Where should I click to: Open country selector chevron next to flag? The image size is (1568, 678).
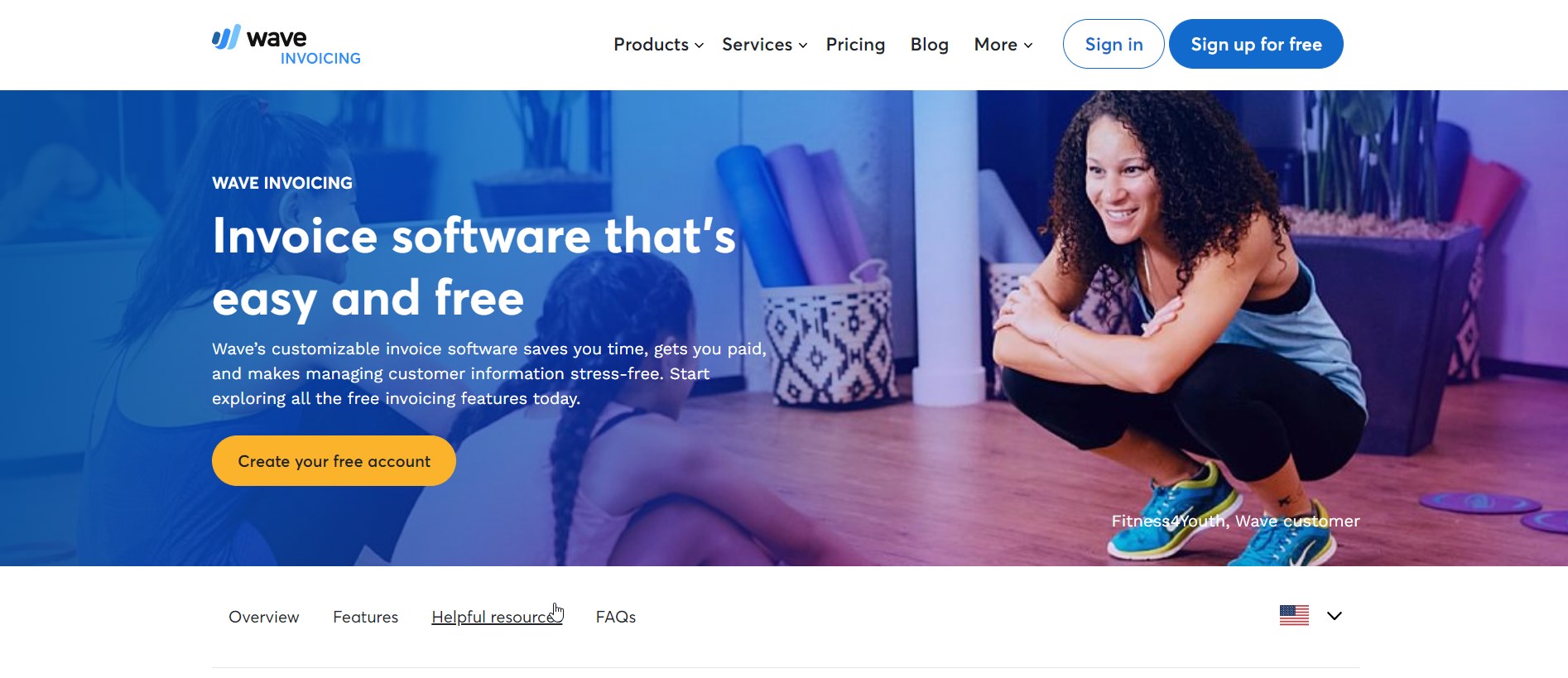(x=1334, y=616)
